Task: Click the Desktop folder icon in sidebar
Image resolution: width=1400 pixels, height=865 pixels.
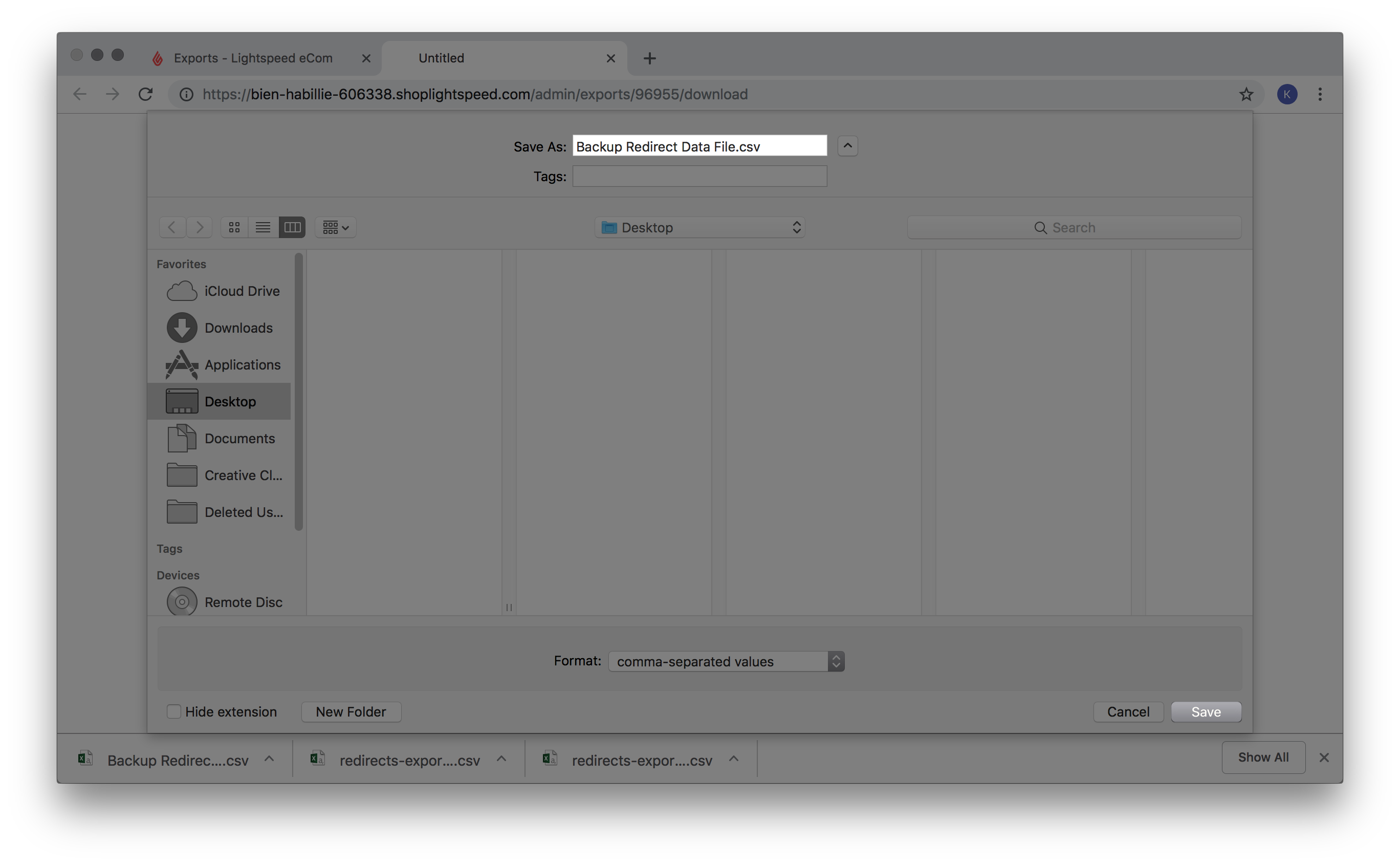Action: pos(180,401)
